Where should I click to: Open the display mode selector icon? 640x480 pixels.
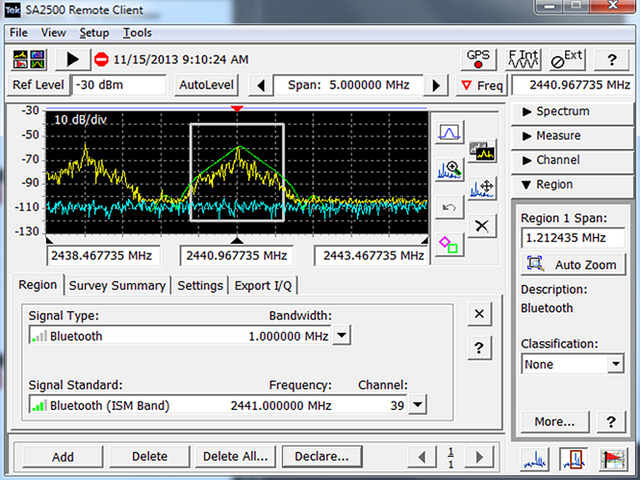[29, 60]
